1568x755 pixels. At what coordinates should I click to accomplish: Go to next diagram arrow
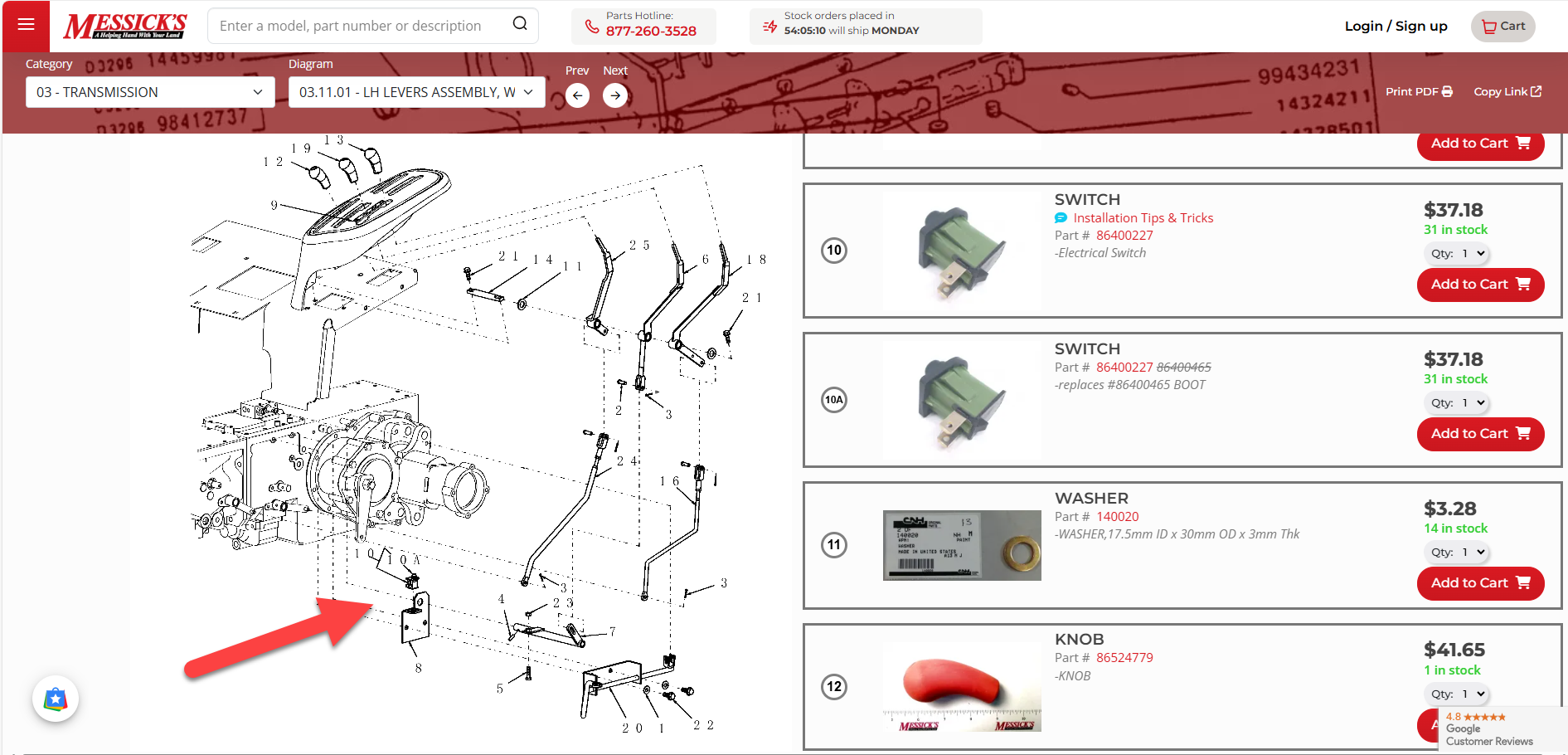pyautogui.click(x=615, y=95)
